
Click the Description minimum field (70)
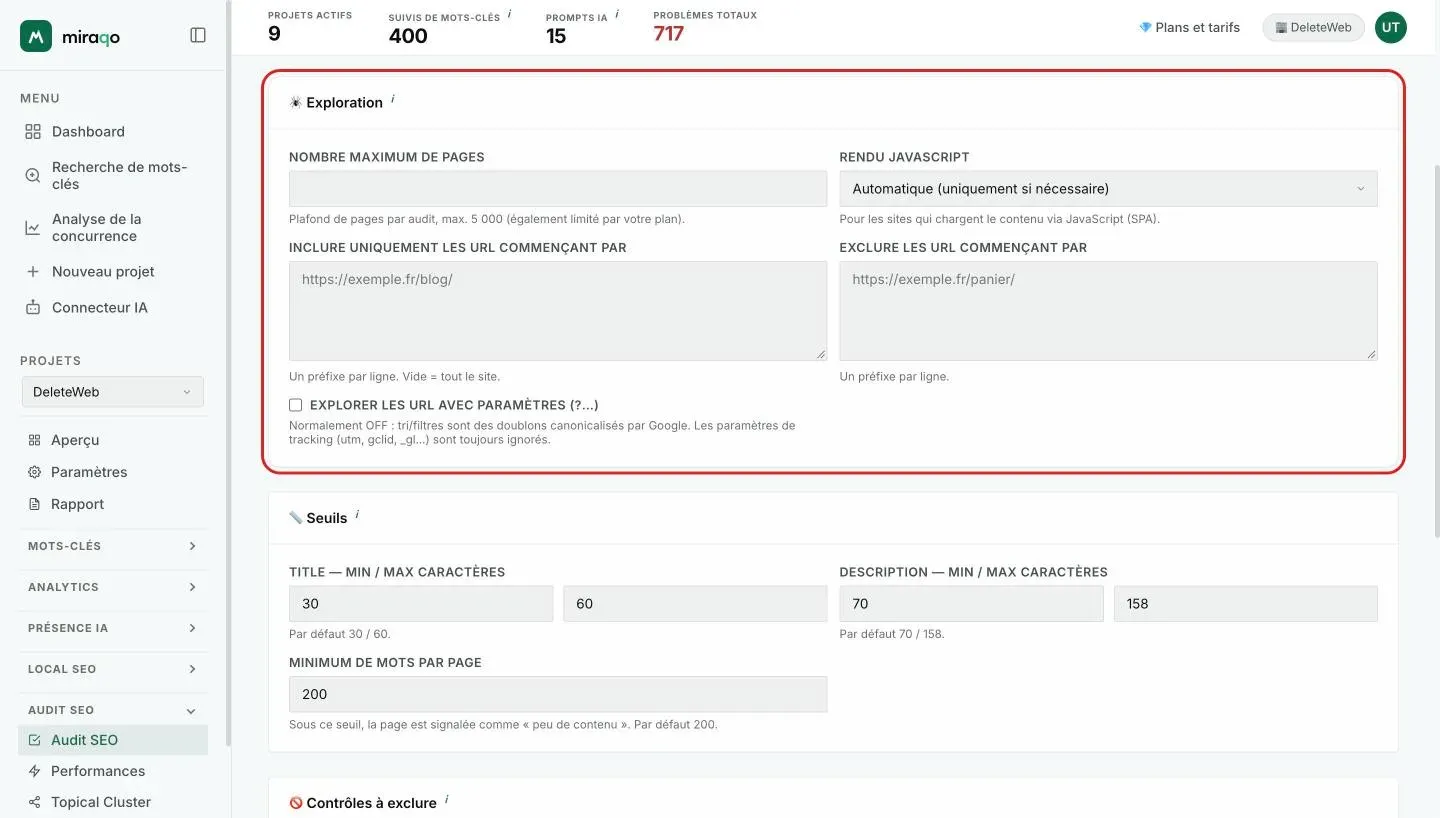[x=971, y=604]
